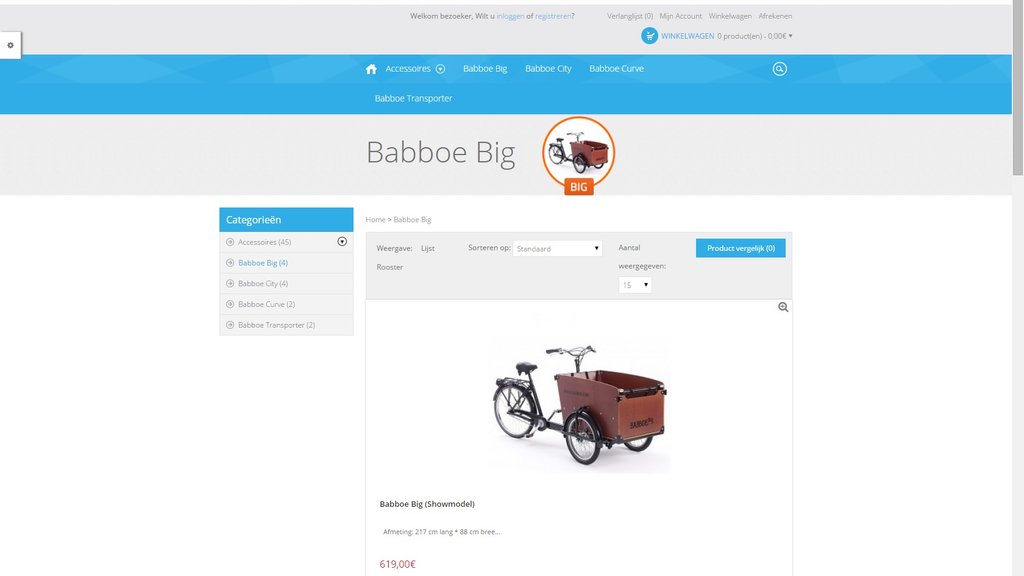Click arrow icon beside Babboe Transporter category
The image size is (1024, 576).
230,325
